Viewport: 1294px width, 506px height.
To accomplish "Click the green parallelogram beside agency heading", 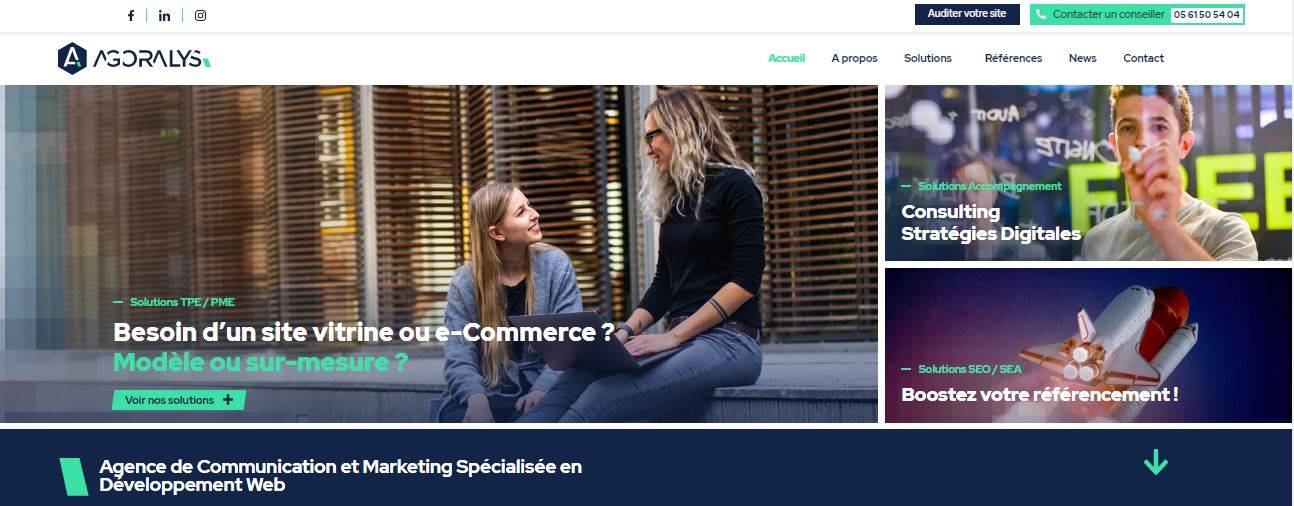I will point(74,476).
